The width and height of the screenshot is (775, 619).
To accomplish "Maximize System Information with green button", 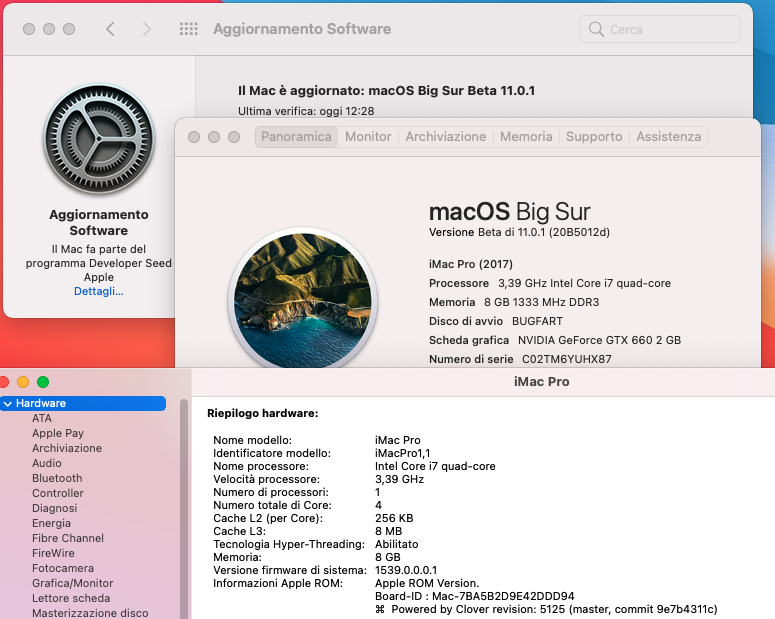I will [43, 382].
